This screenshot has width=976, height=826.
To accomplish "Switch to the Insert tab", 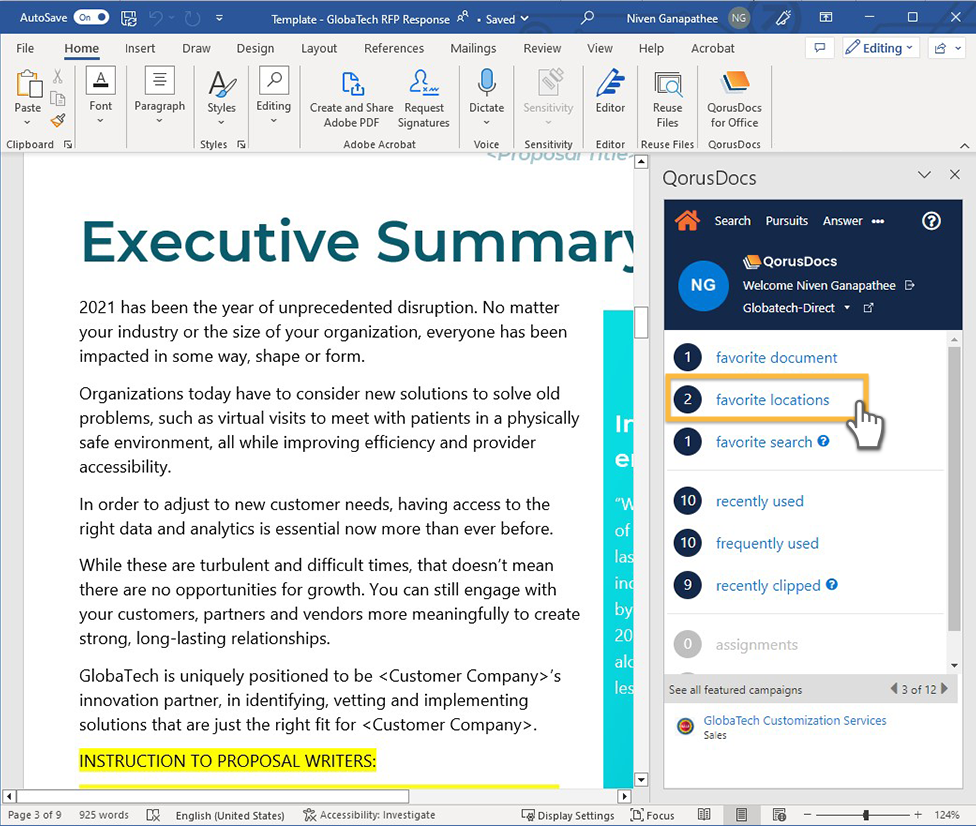I will pyautogui.click(x=139, y=49).
